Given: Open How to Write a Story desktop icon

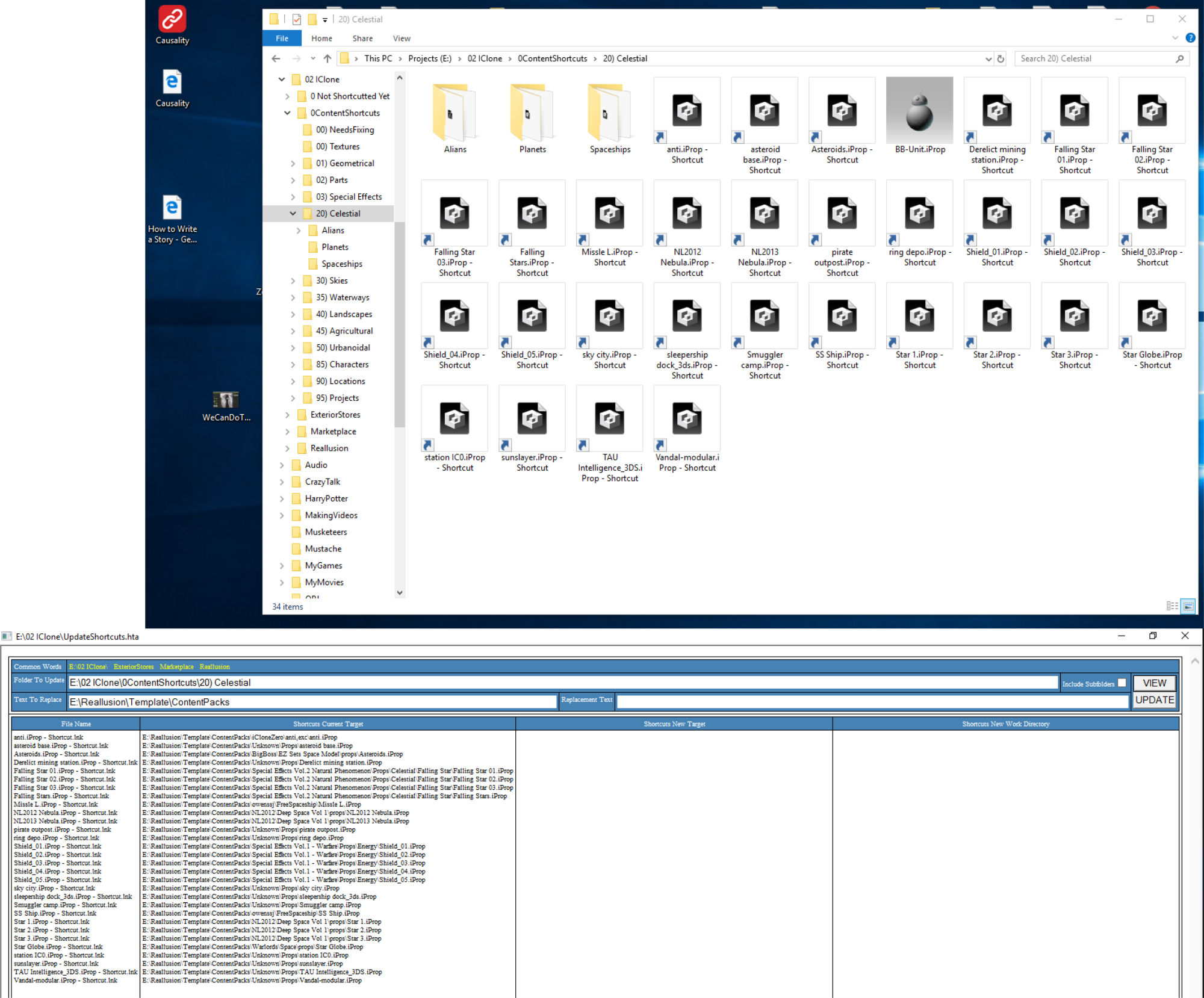Looking at the screenshot, I should (x=172, y=220).
